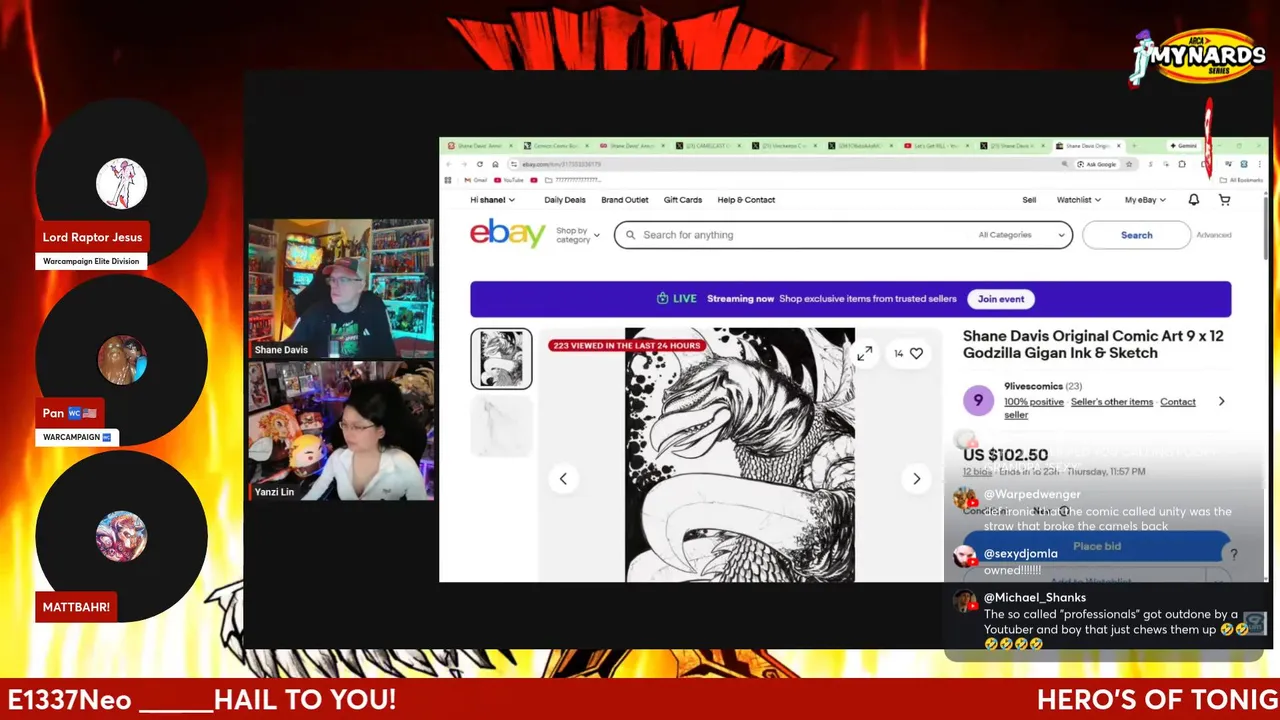1280x720 pixels.
Task: Click the Yanzi Lin webcam feed
Action: click(341, 431)
